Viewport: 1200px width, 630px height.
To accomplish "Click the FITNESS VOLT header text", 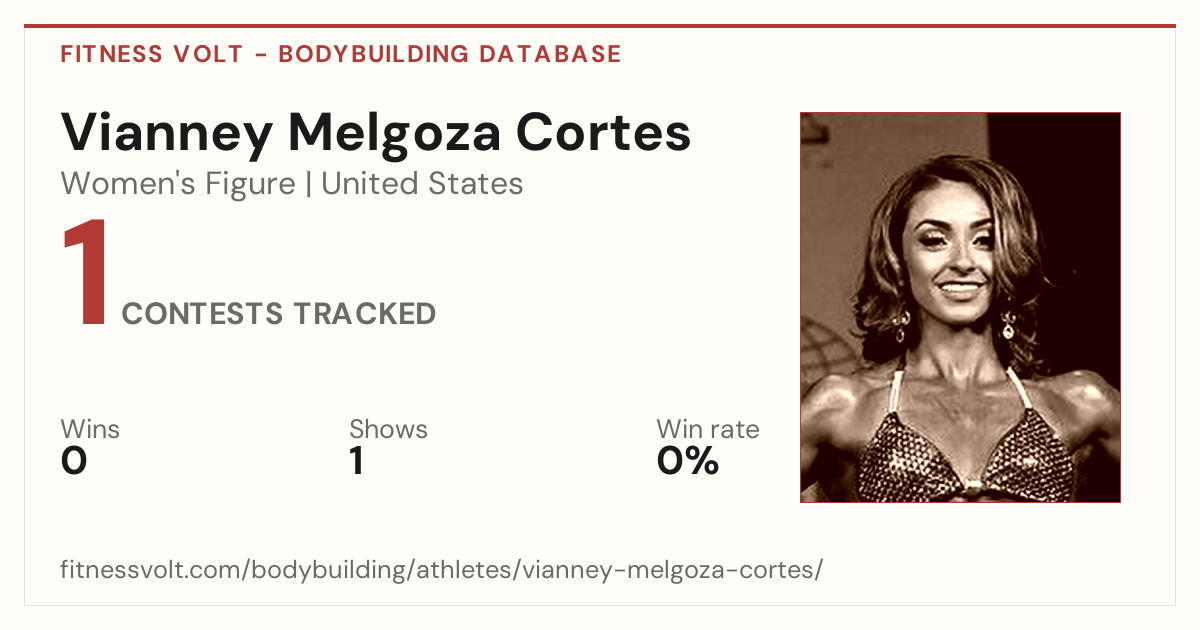I will [x=151, y=54].
